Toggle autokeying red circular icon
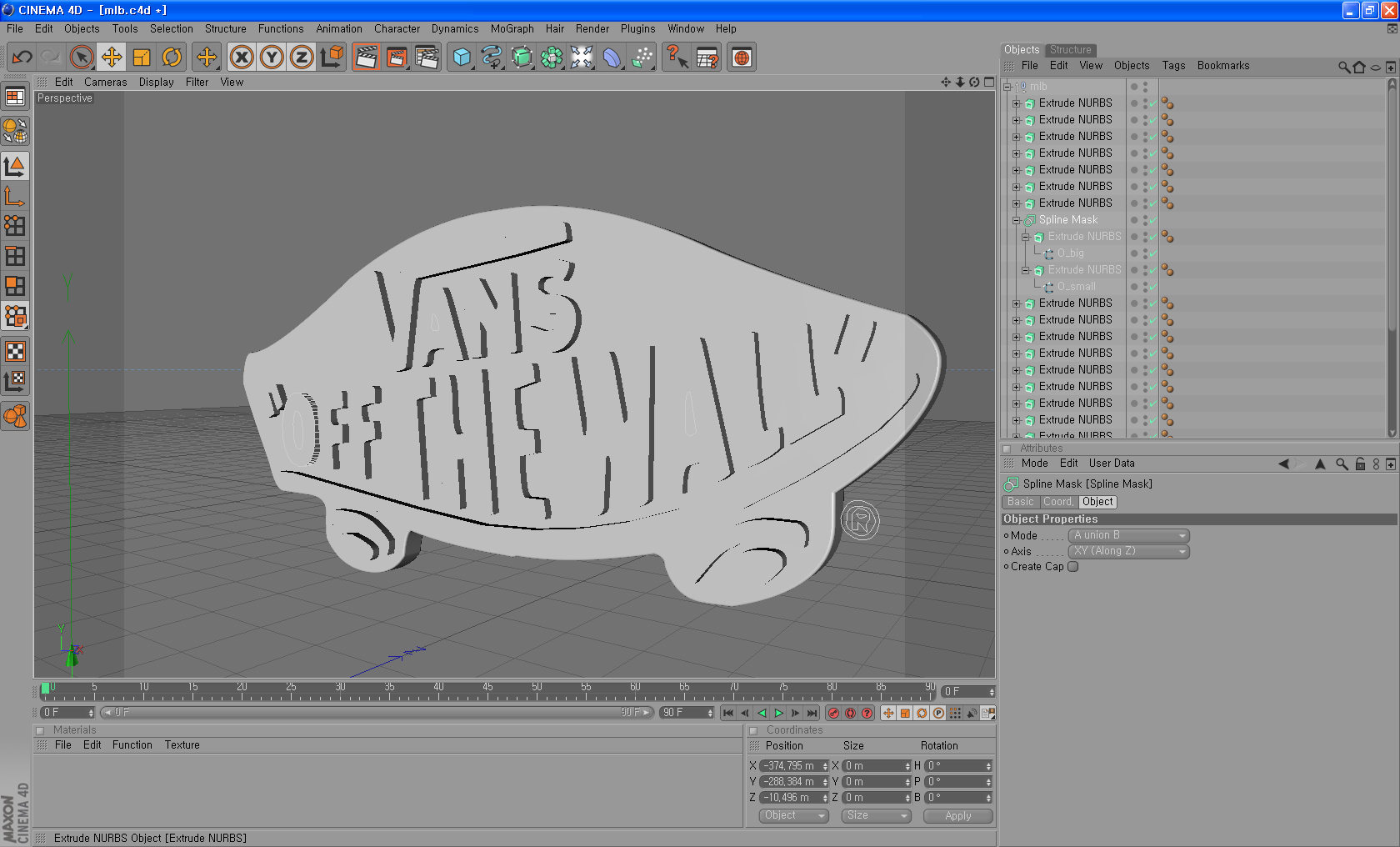The image size is (1400, 847). pos(850,713)
